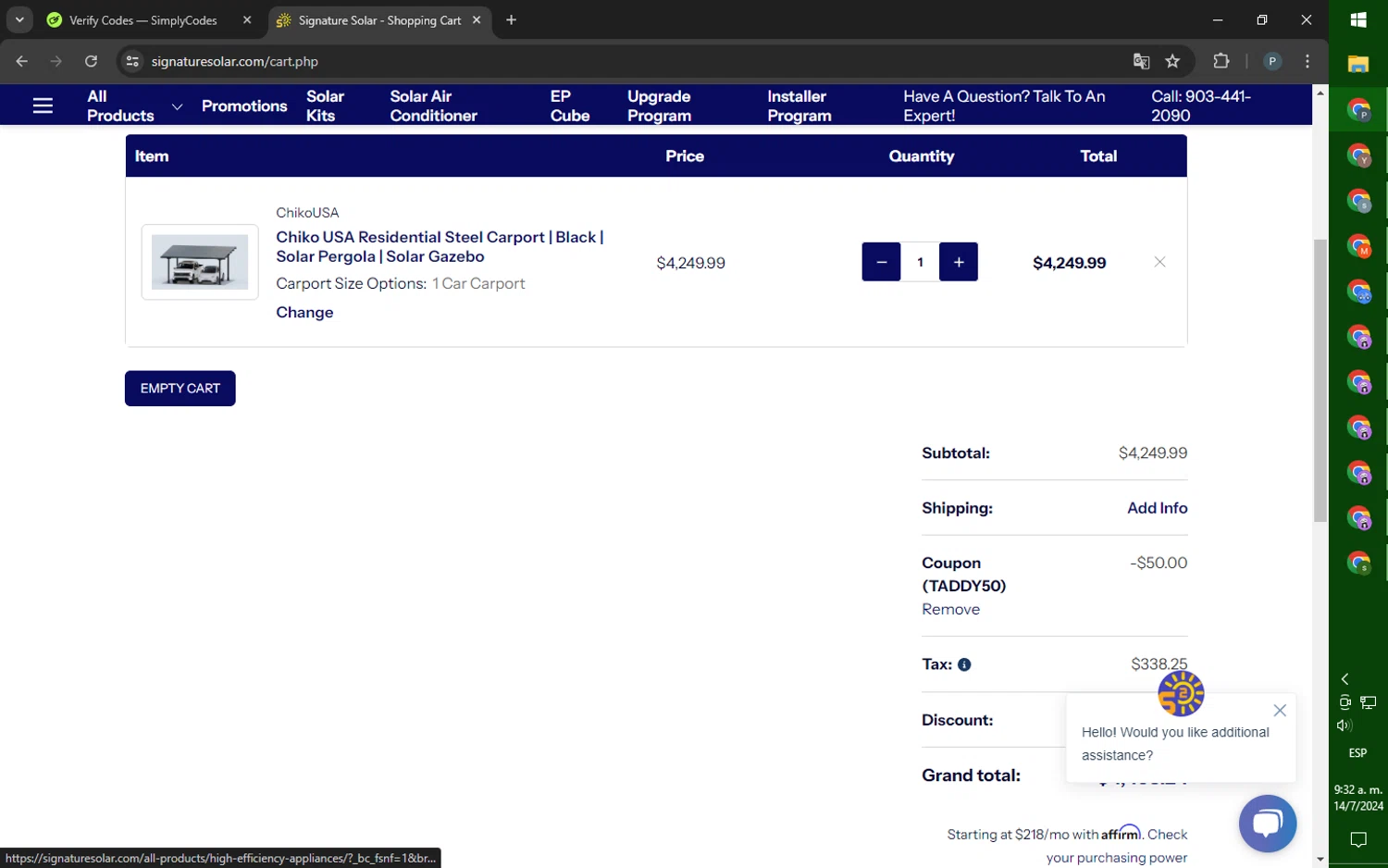Open Solar Air Conditioner menu
The height and width of the screenshot is (868, 1388).
pyautogui.click(x=433, y=105)
